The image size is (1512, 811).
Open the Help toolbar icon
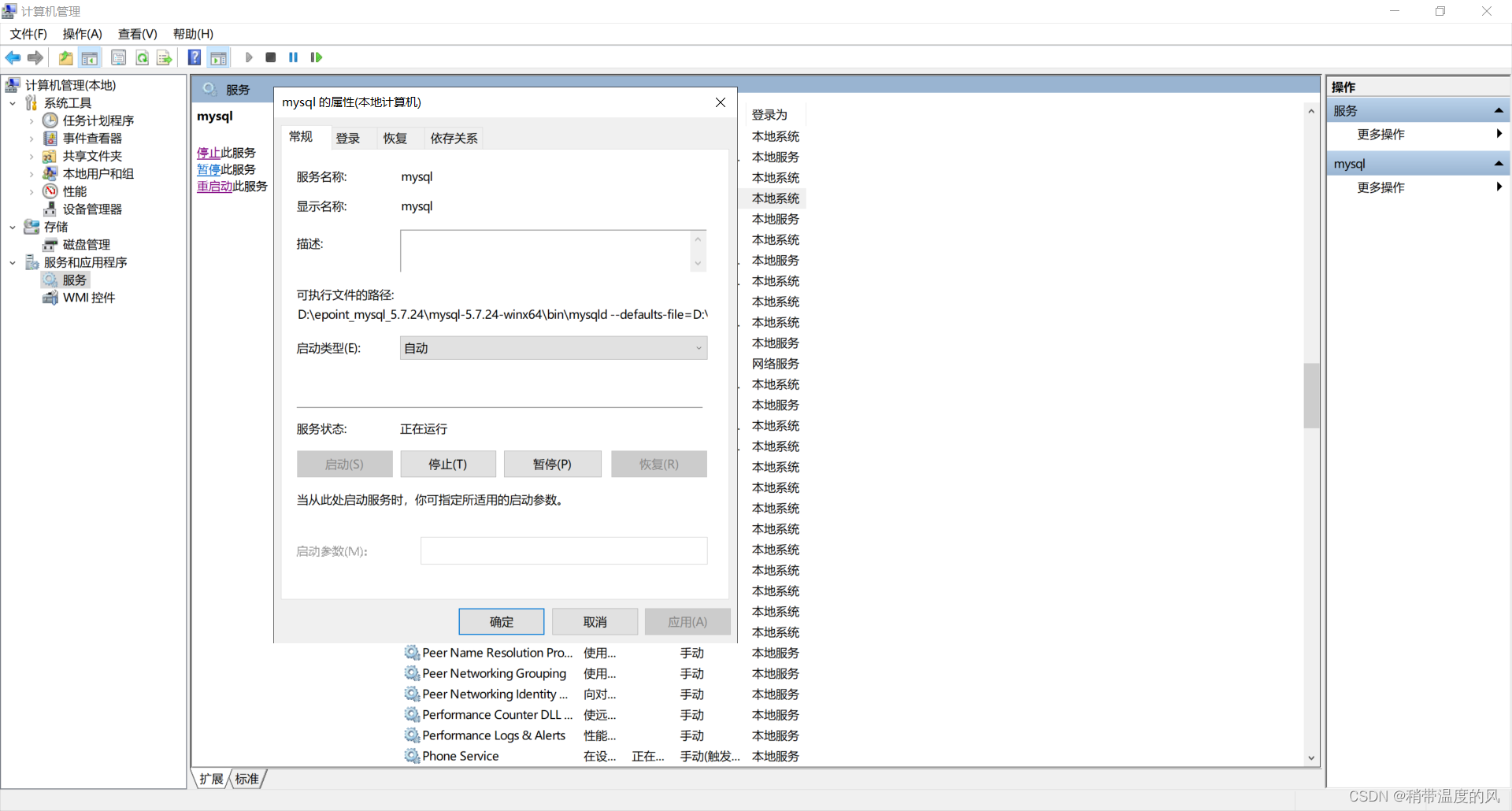click(194, 57)
